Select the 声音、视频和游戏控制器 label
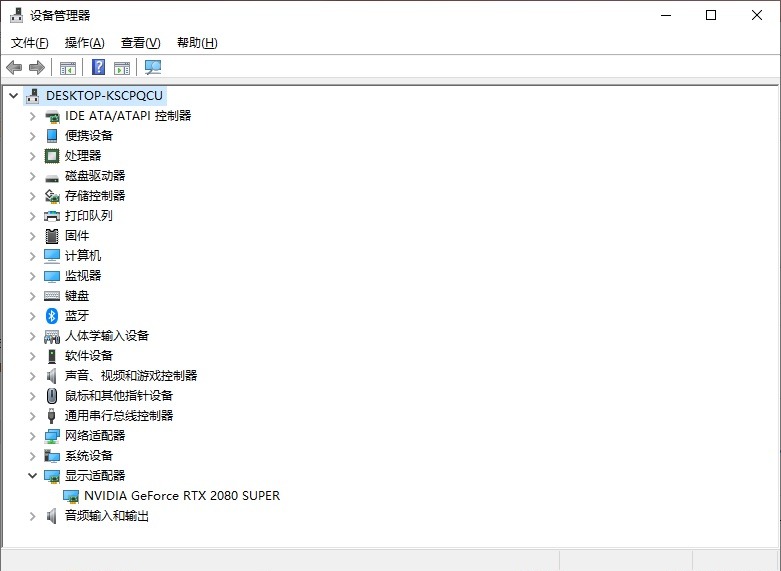781x571 pixels. click(131, 376)
